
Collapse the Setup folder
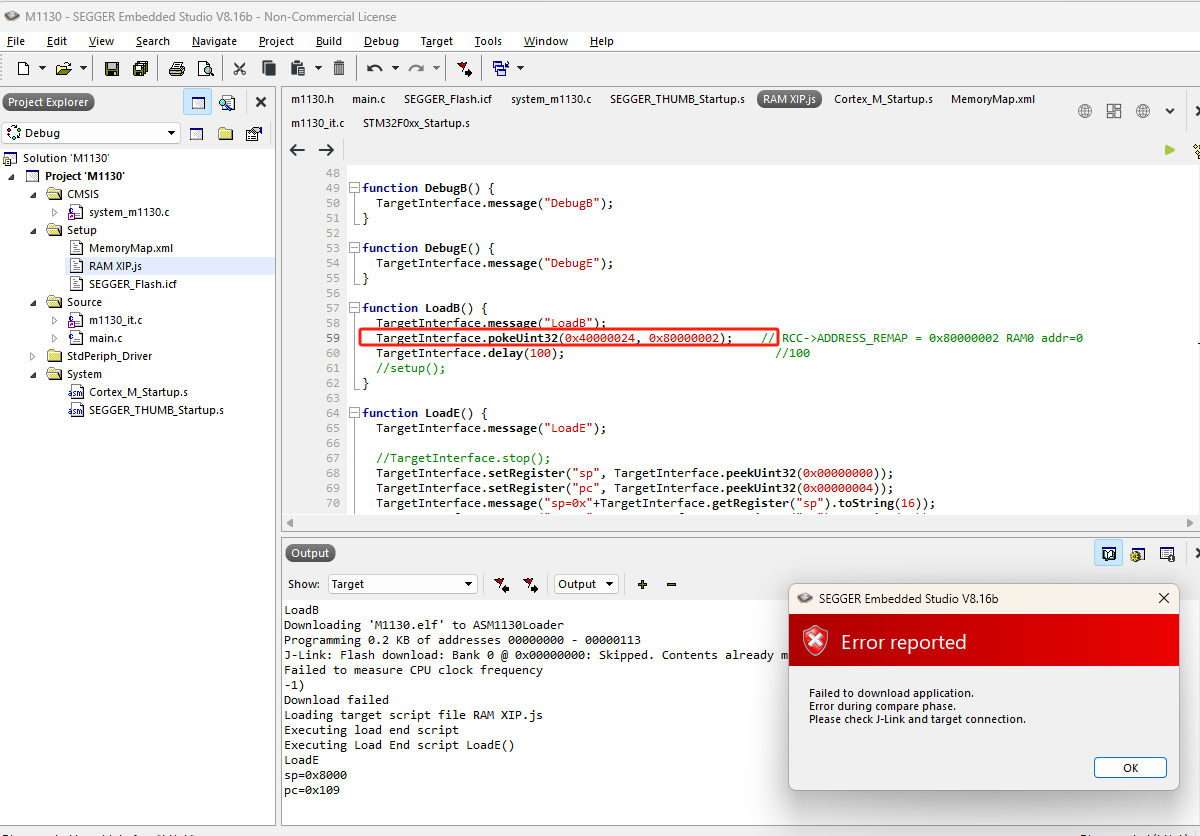[34, 230]
